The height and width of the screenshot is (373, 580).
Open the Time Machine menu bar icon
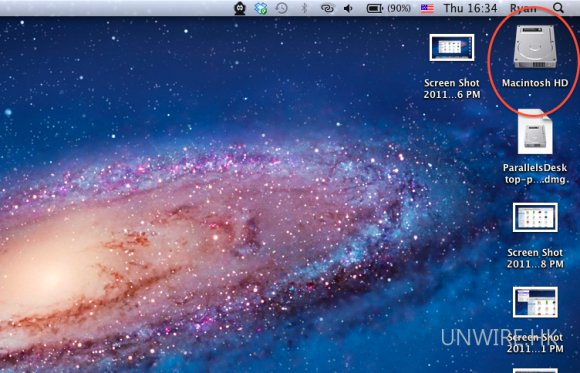[282, 8]
